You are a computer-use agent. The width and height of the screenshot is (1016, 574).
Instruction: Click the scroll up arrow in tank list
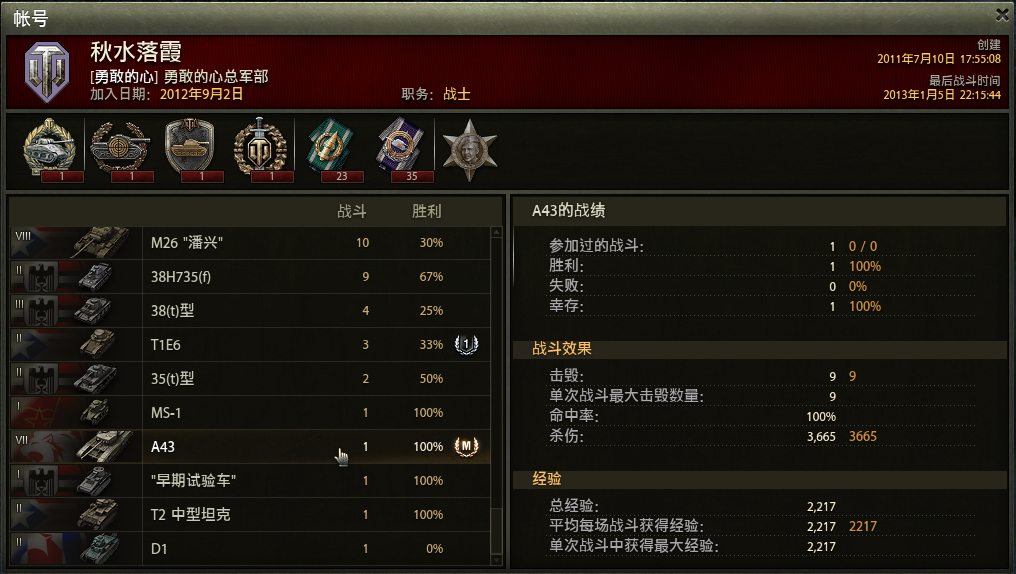point(497,232)
